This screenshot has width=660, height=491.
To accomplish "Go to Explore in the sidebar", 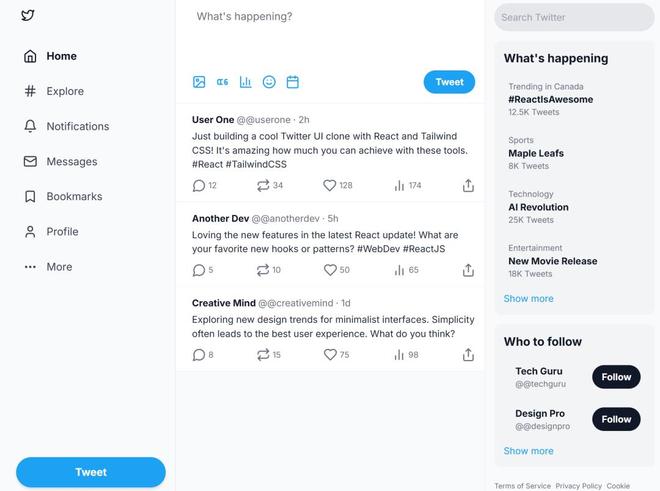I will 54,91.
